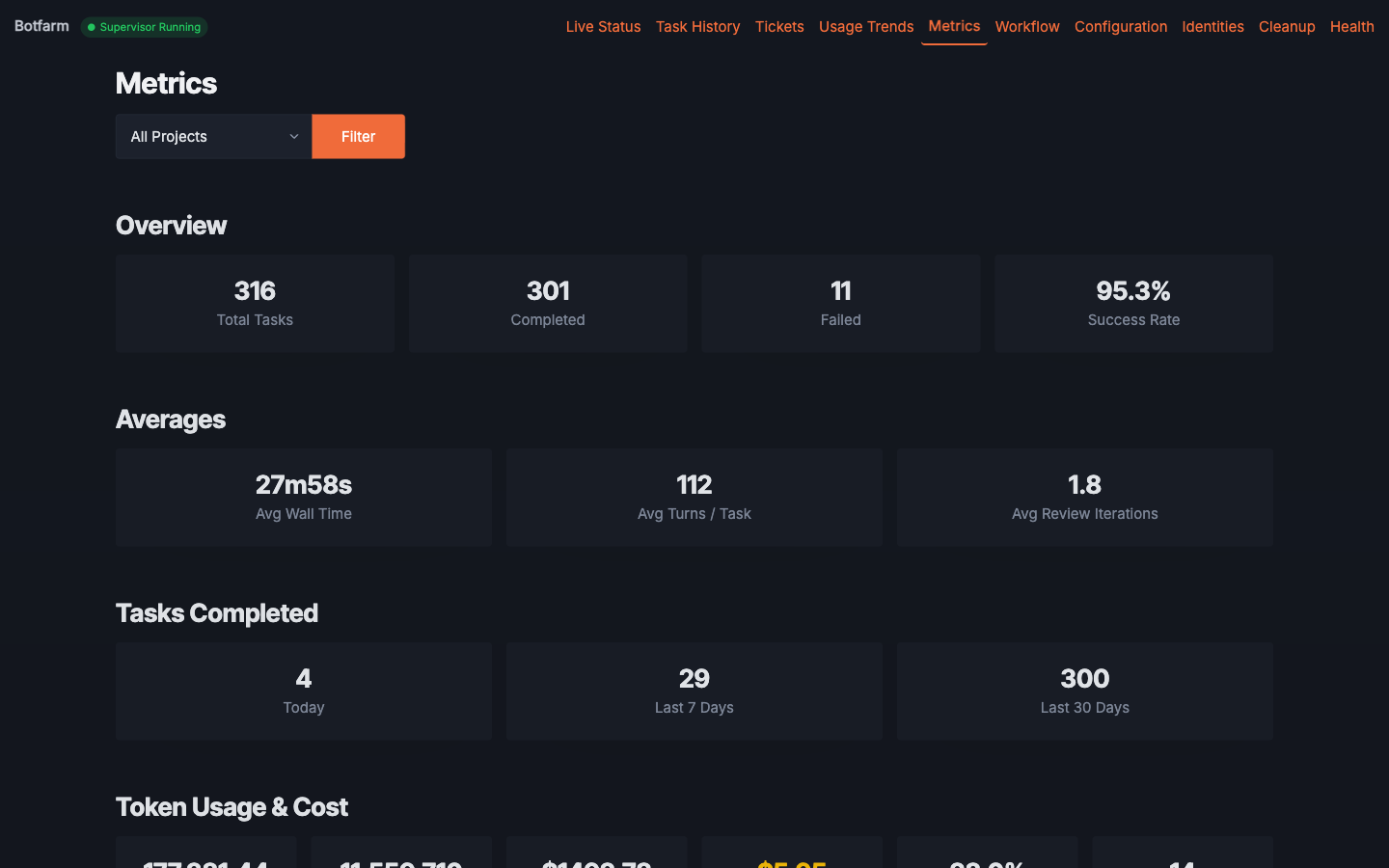
Task: Click the 95.3% Success Rate card
Action: point(1133,303)
